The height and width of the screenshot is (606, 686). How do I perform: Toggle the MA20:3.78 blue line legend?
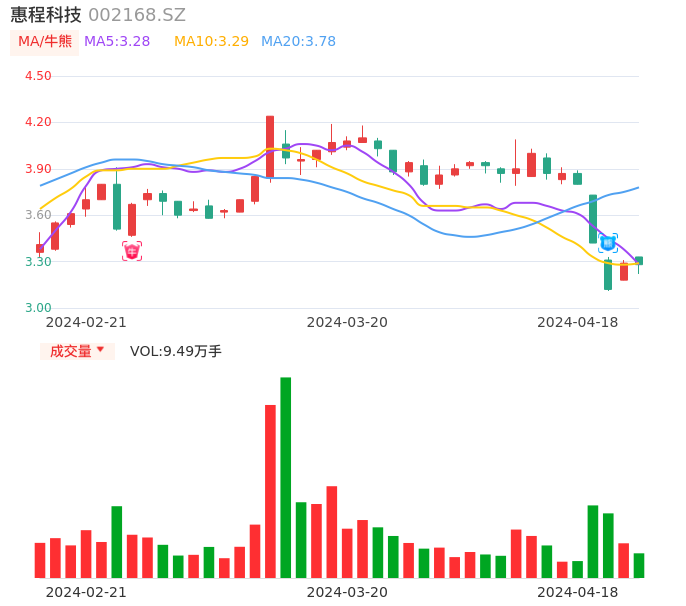click(298, 42)
